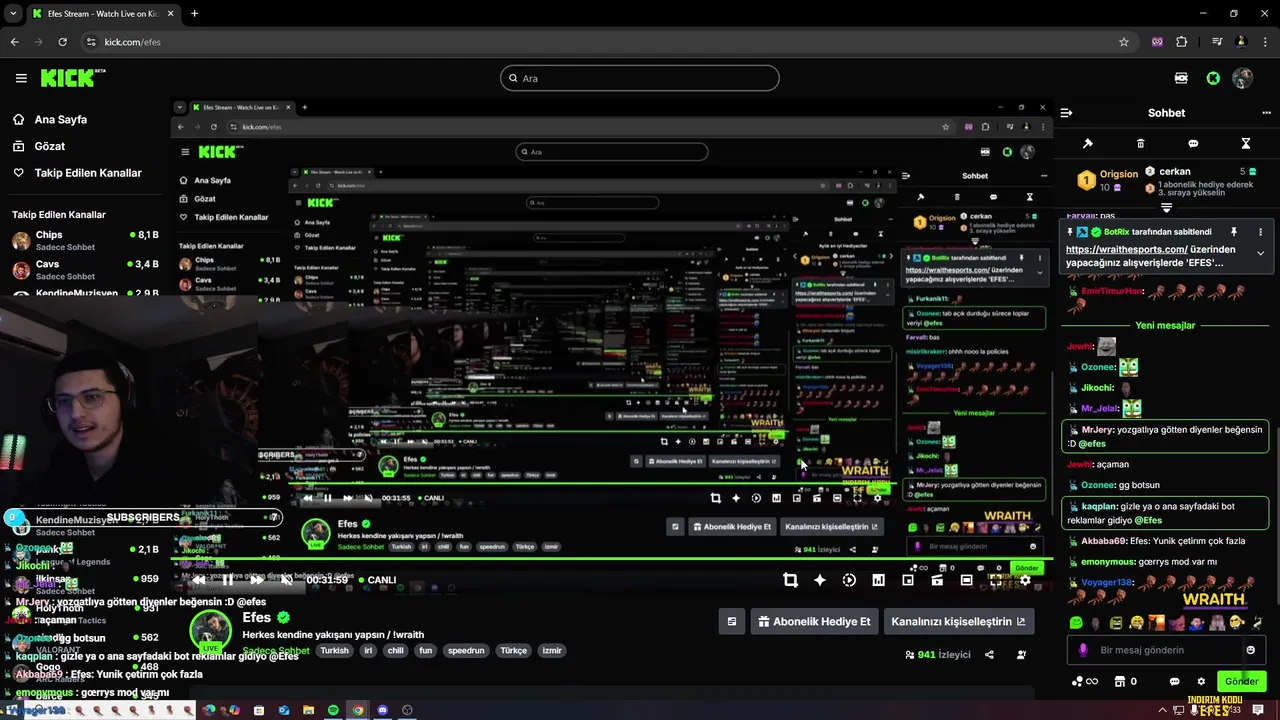The image size is (1280, 720).
Task: Click username Voyager138 in chat
Action: pos(1106,583)
